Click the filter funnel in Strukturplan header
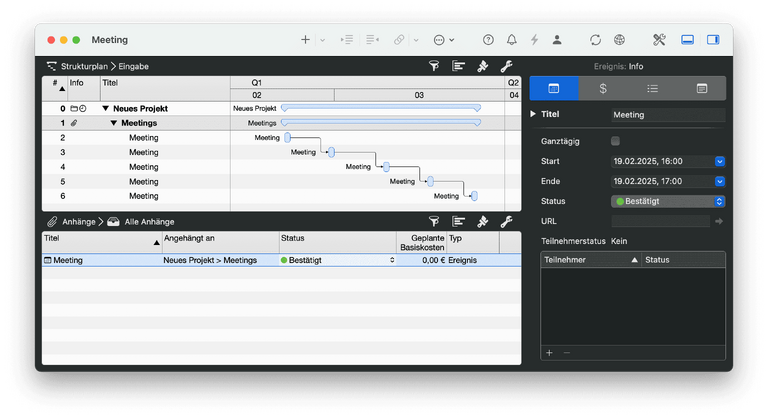The width and height of the screenshot is (768, 418). (x=434, y=66)
